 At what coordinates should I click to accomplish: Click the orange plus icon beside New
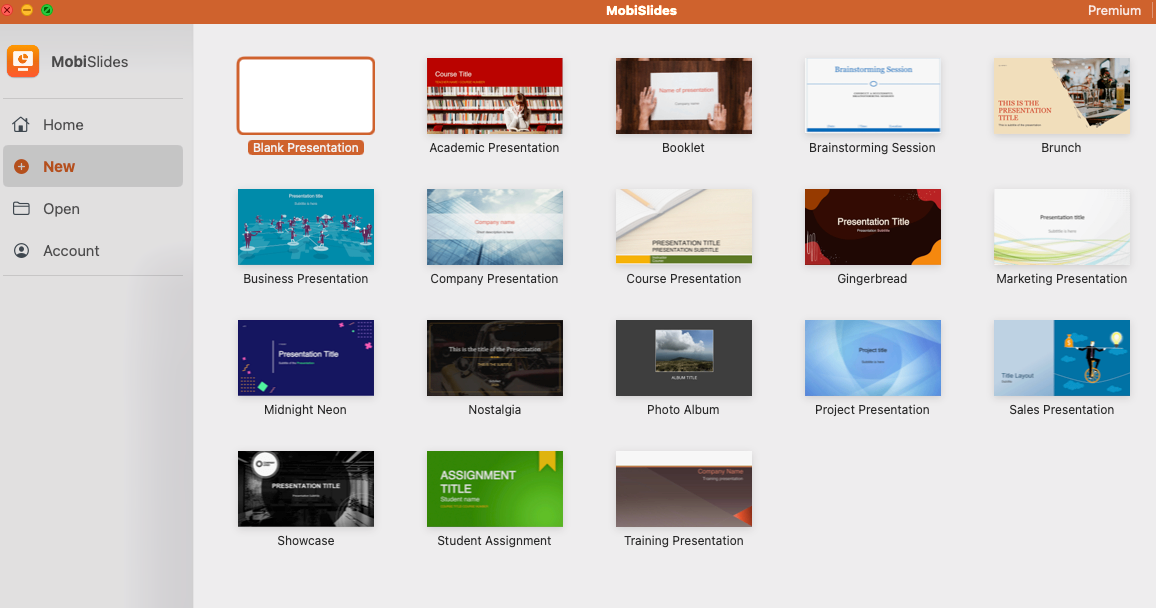coord(21,167)
